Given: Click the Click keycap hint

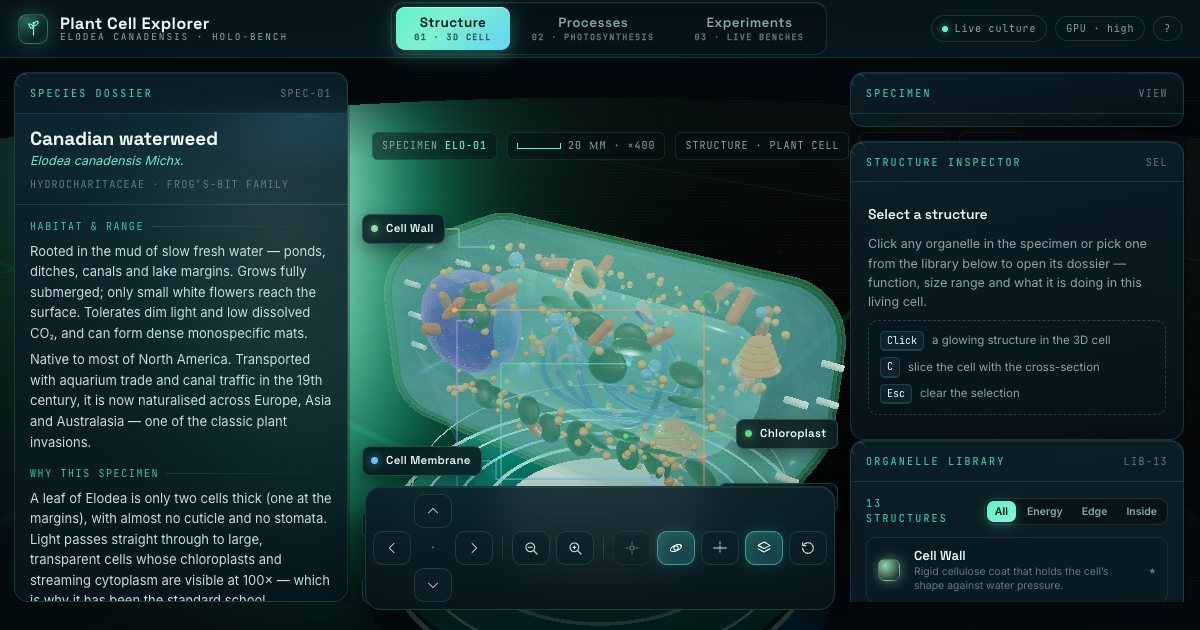Looking at the screenshot, I should tap(902, 340).
